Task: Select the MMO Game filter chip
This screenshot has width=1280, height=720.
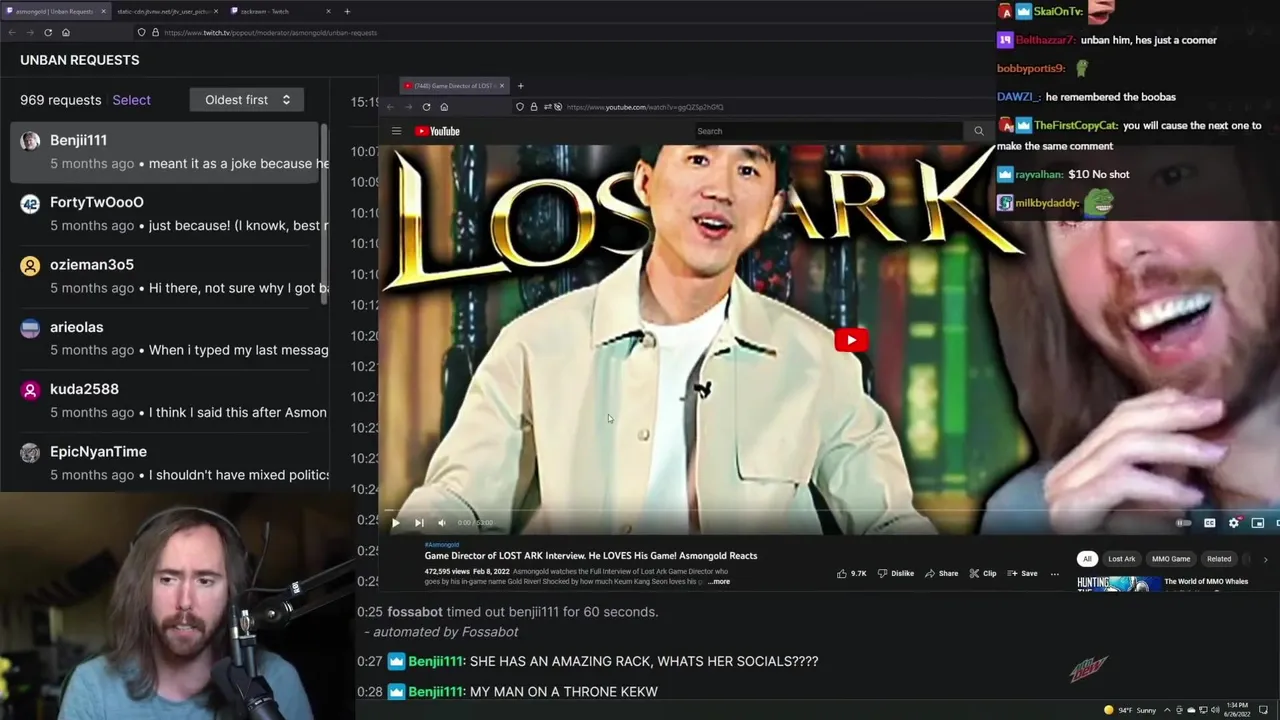Action: (x=1171, y=559)
